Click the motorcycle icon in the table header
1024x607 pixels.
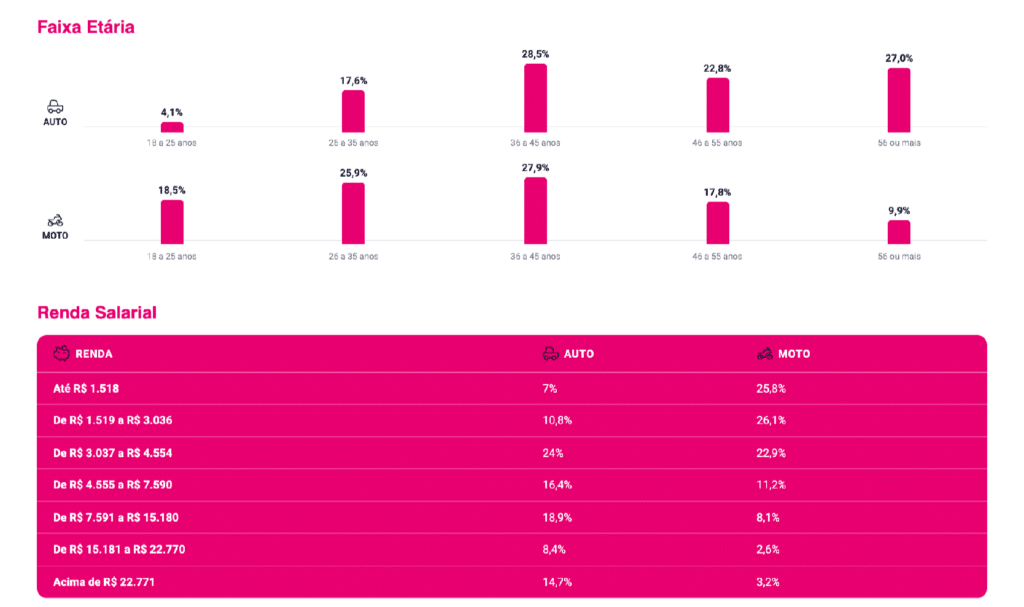point(765,353)
